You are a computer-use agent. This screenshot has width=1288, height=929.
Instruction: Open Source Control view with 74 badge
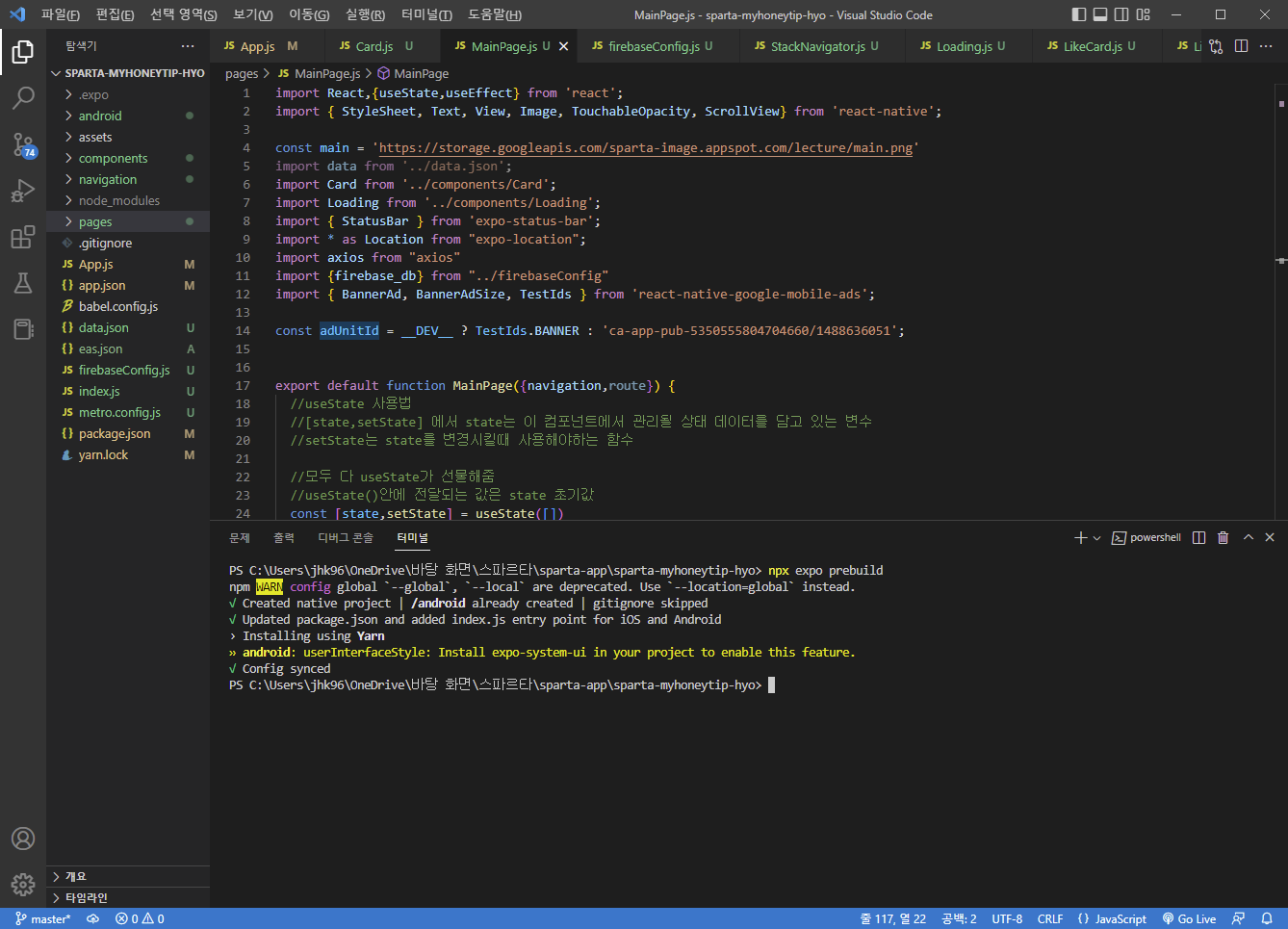click(x=23, y=144)
